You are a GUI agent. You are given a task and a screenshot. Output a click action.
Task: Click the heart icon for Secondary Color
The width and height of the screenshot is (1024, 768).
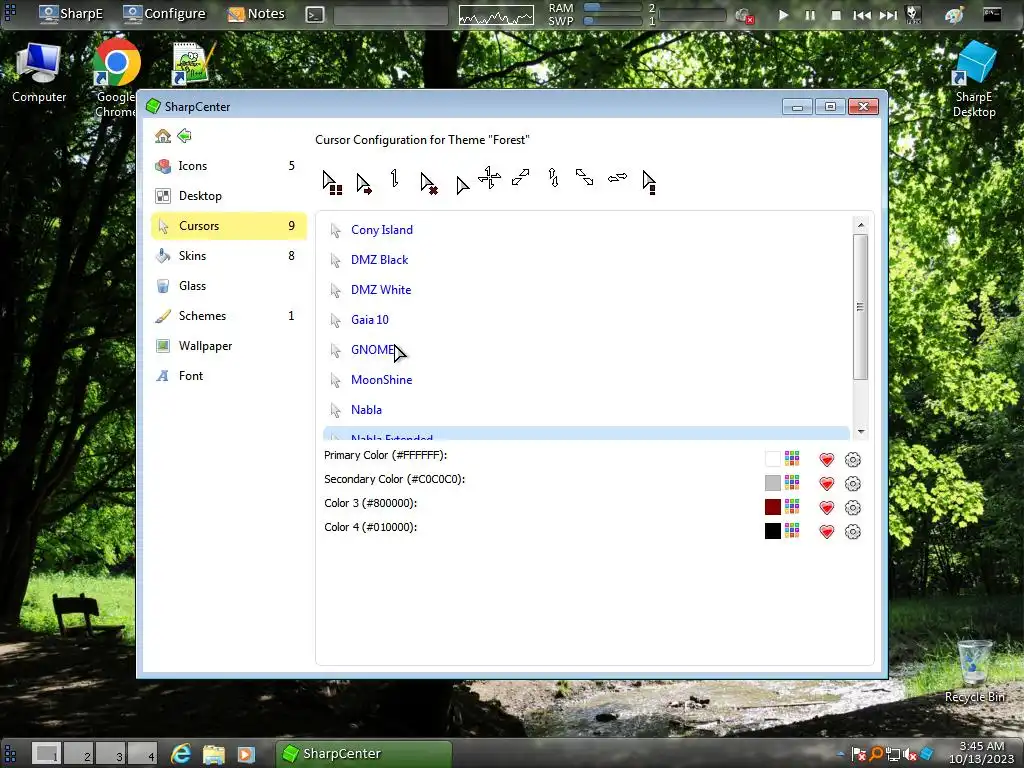click(827, 484)
